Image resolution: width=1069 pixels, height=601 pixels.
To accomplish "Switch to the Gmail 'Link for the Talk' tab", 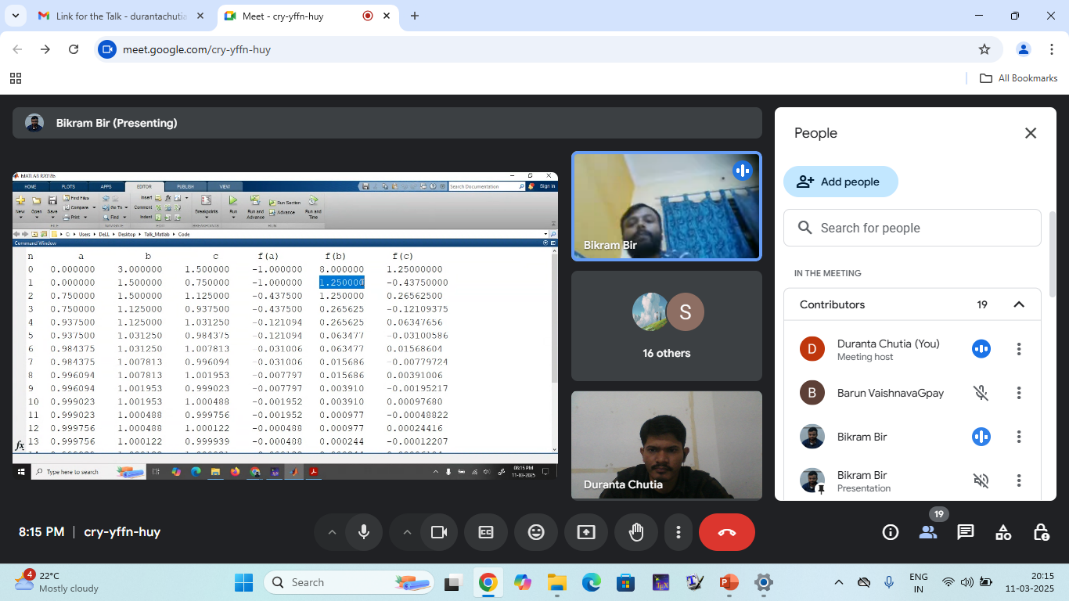I will (x=119, y=16).
